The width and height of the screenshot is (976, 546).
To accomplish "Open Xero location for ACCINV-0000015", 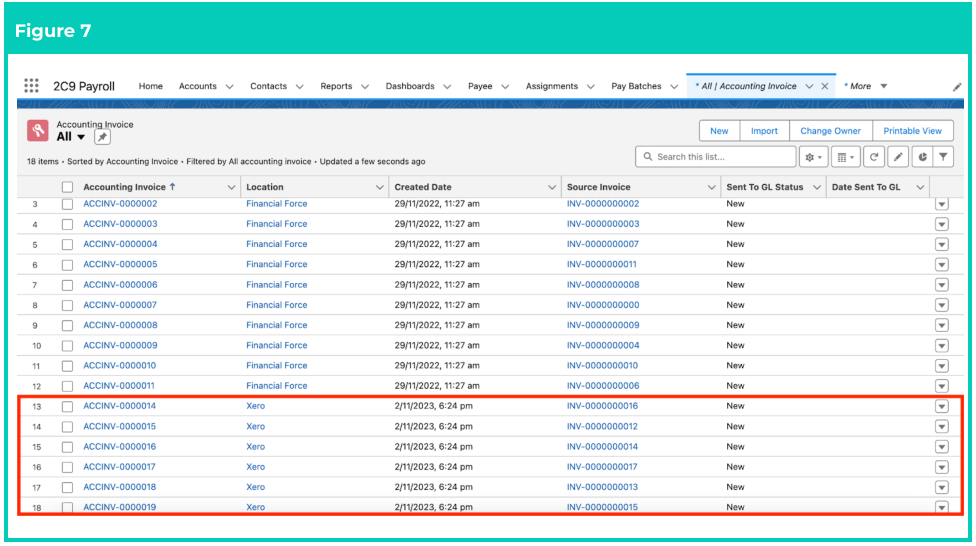I will 255,426.
